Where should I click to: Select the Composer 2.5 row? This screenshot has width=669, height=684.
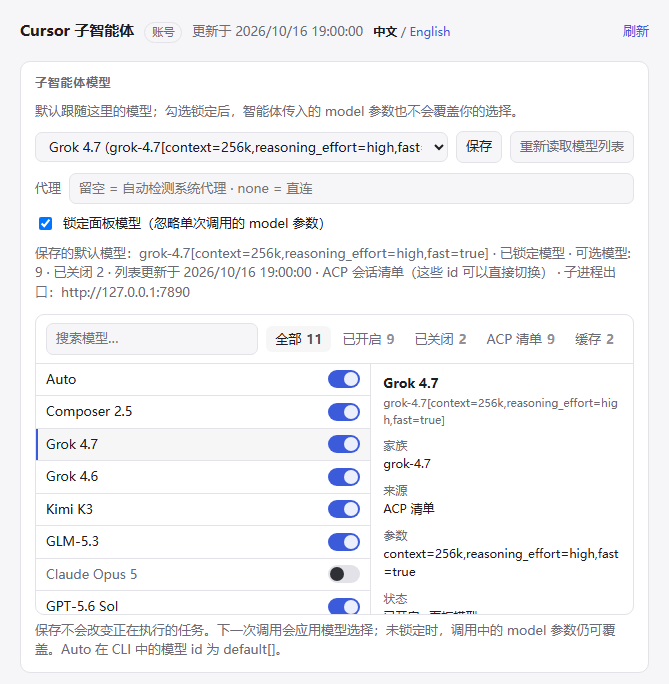(x=203, y=411)
